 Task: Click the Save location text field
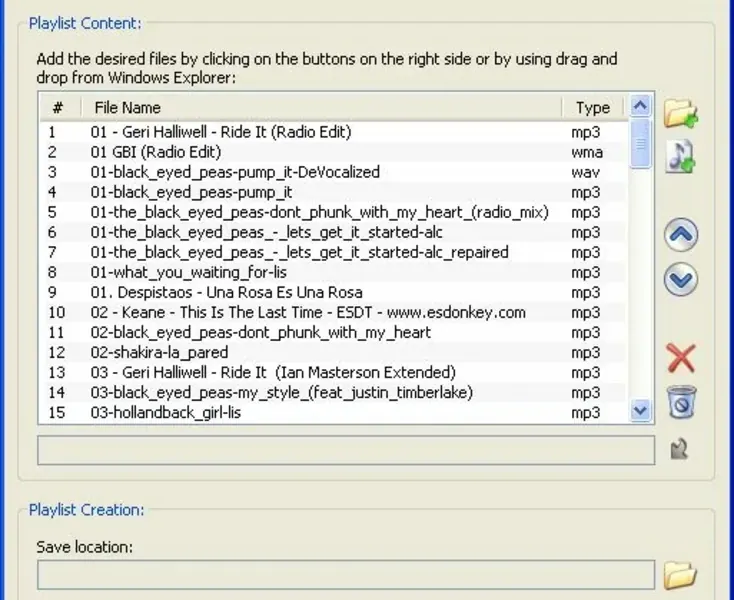346,575
